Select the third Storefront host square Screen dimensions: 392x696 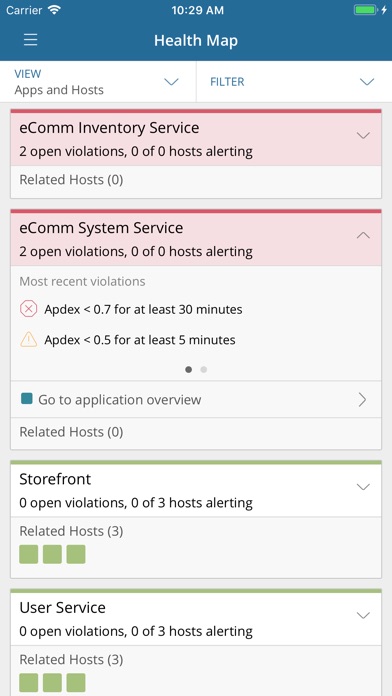tap(76, 554)
